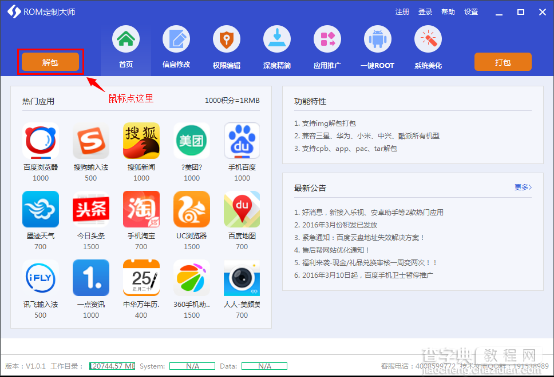The height and width of the screenshot is (377, 554).
Task: Click the System N/A status bar
Action: coord(192,366)
